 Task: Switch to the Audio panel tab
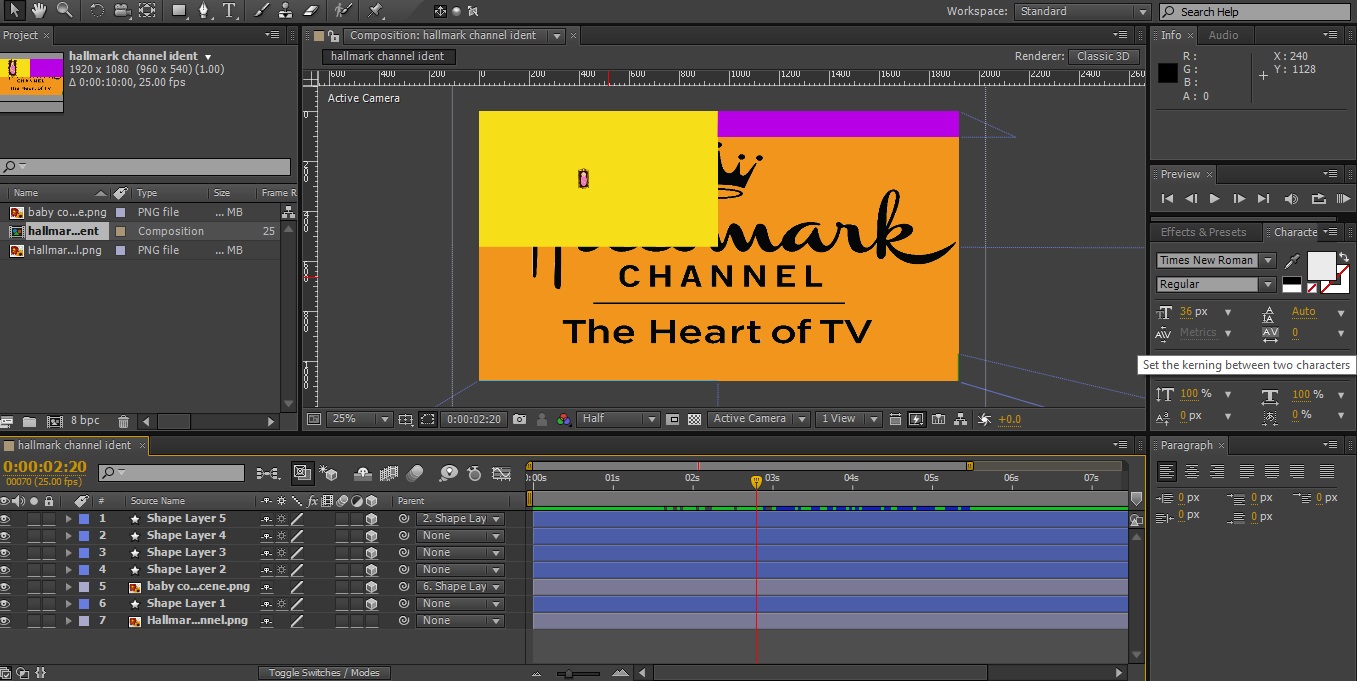1223,35
